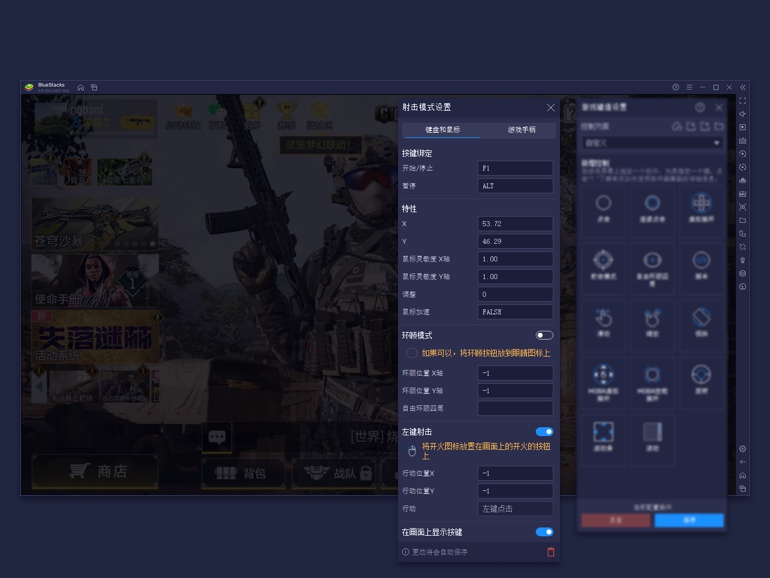Screen dimensions: 770x578
Task: Select the D-pad control icon
Action: point(701,202)
